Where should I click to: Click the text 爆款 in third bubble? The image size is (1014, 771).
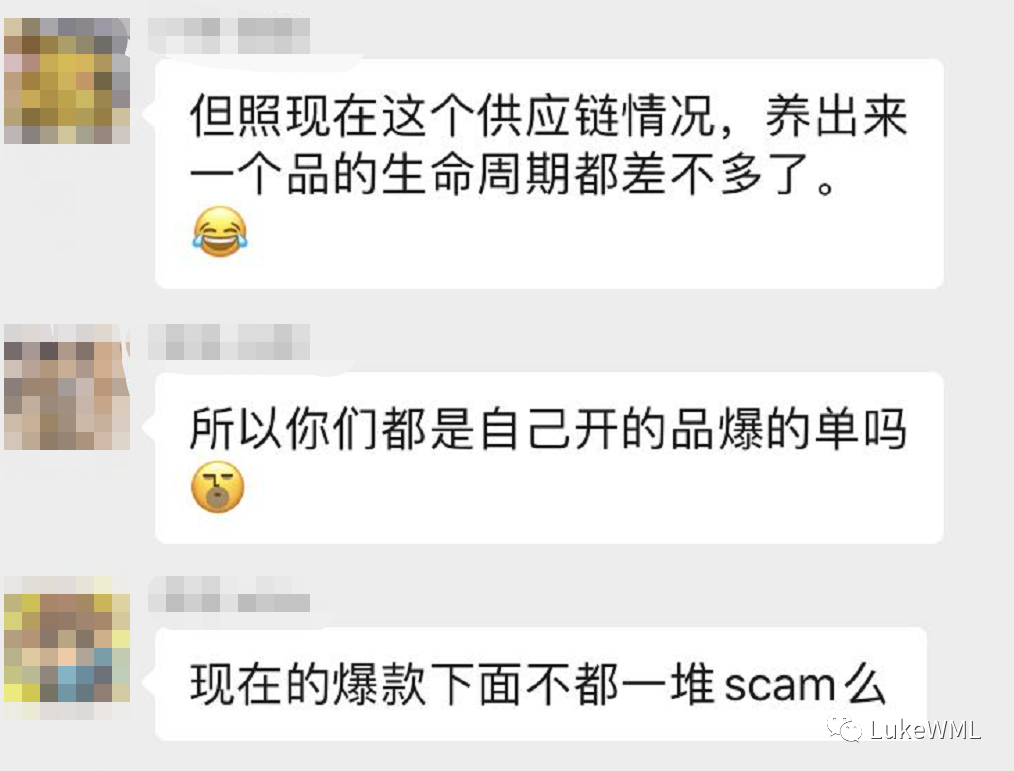380,685
